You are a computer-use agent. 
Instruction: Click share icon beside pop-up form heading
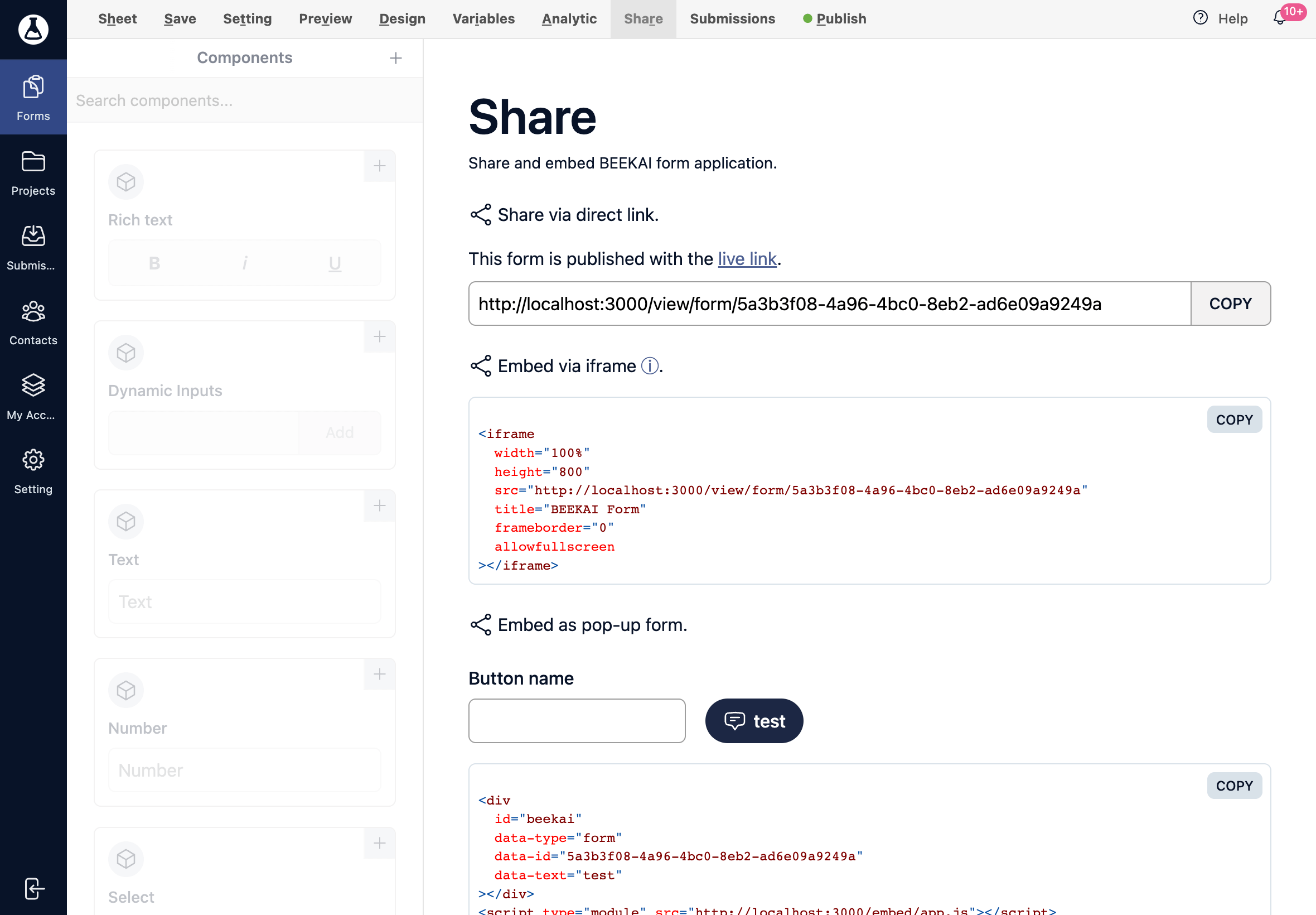(481, 625)
